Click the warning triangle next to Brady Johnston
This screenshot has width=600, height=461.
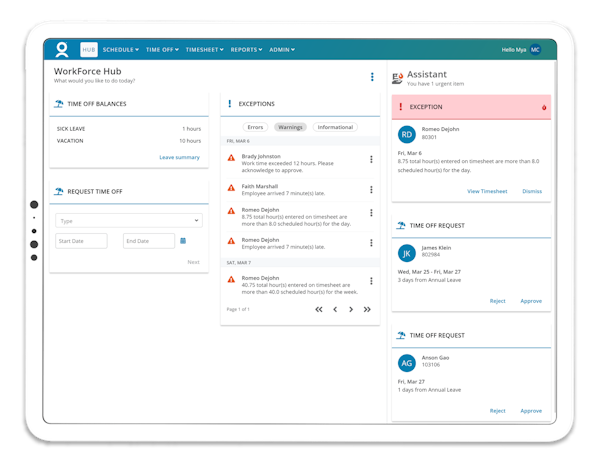[x=231, y=158]
